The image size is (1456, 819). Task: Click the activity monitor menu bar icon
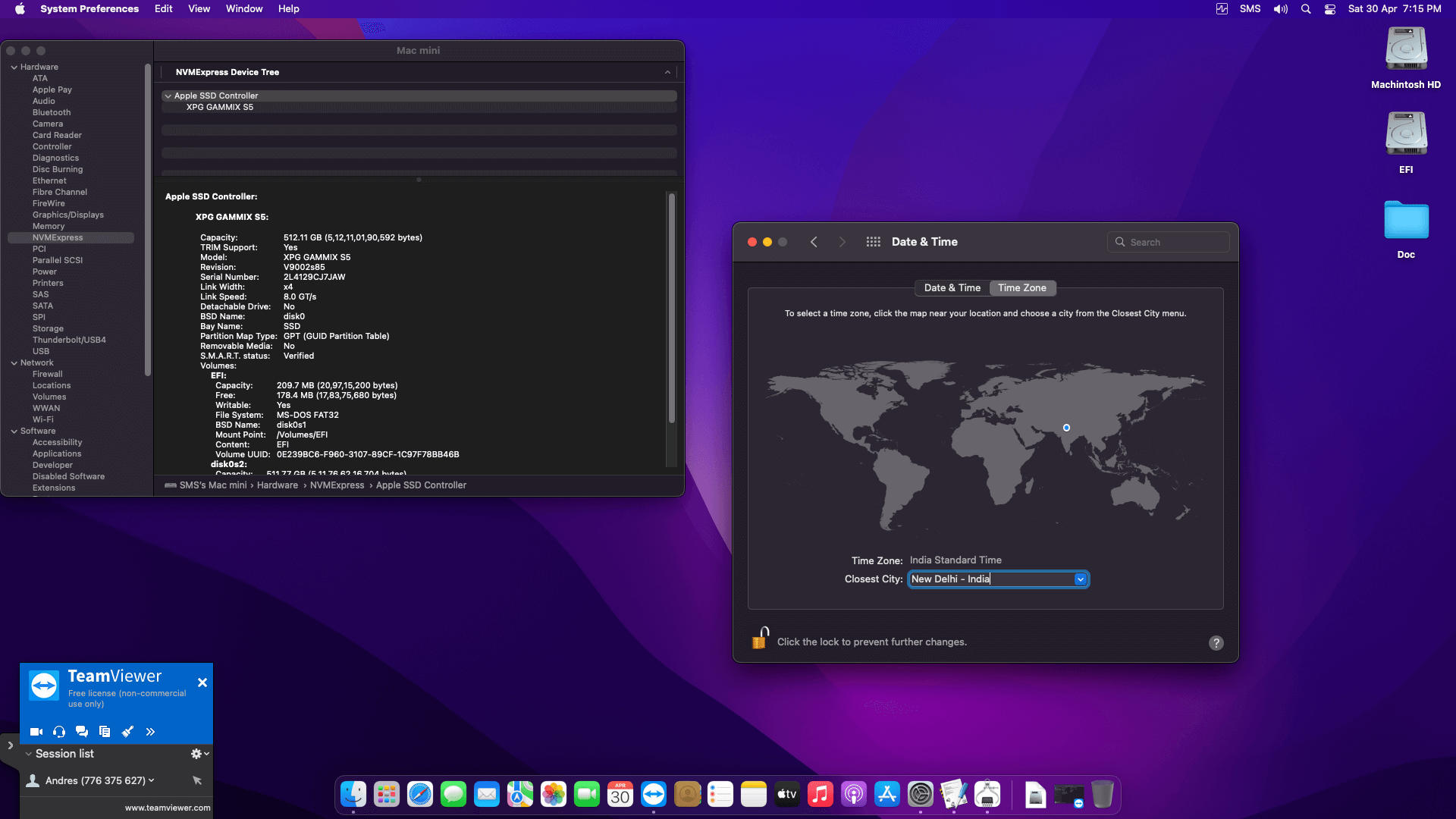click(x=1222, y=9)
